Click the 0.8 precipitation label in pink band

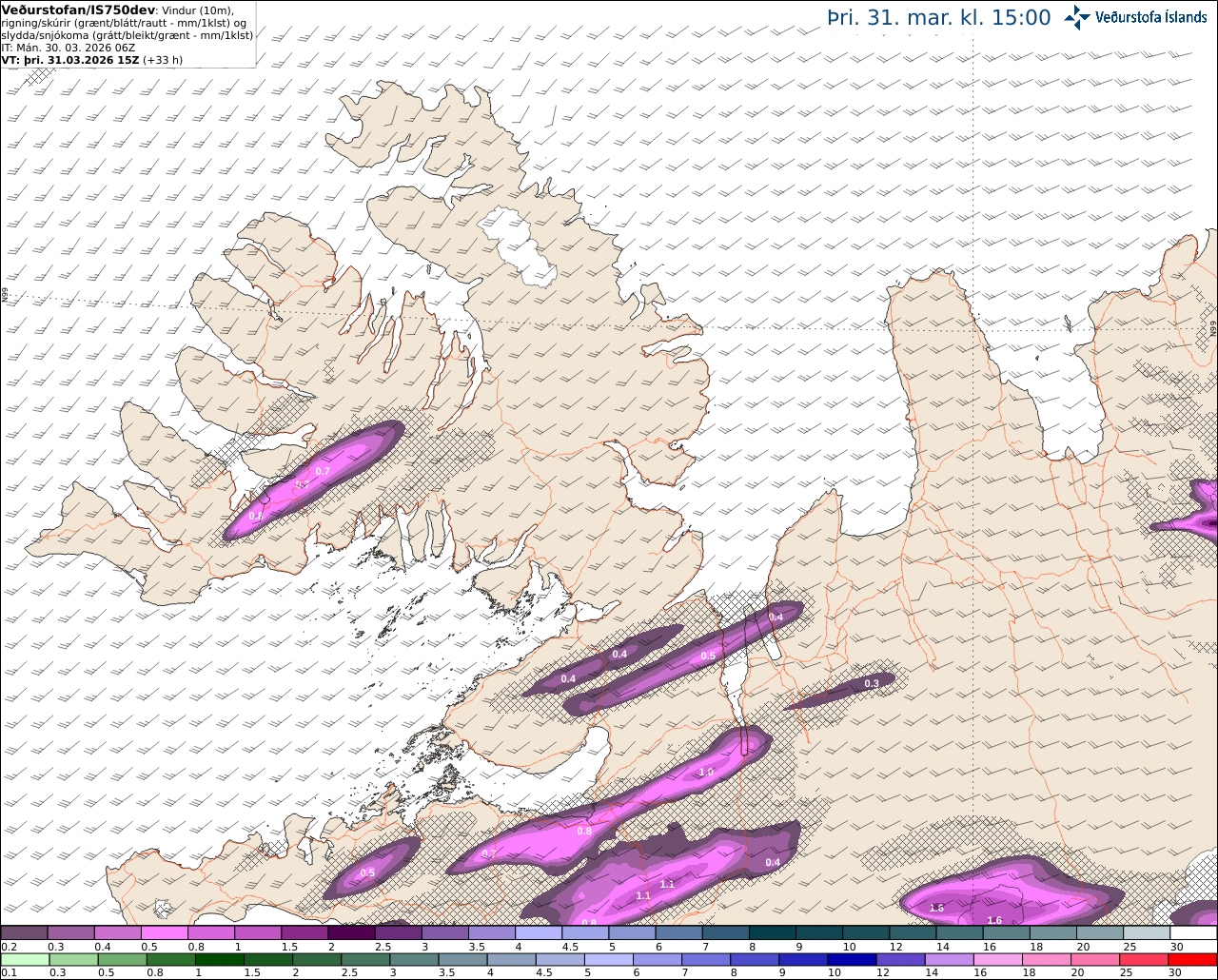coord(584,831)
